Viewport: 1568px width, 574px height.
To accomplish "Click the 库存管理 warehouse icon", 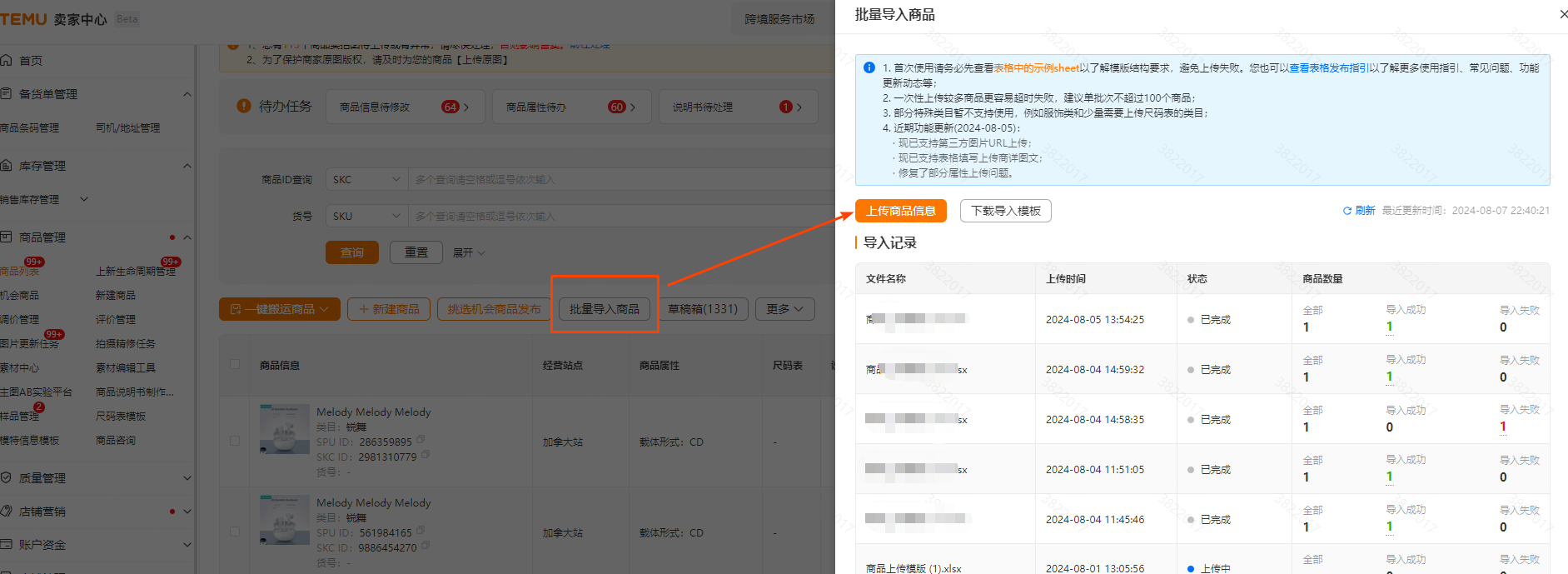I will tap(7, 166).
